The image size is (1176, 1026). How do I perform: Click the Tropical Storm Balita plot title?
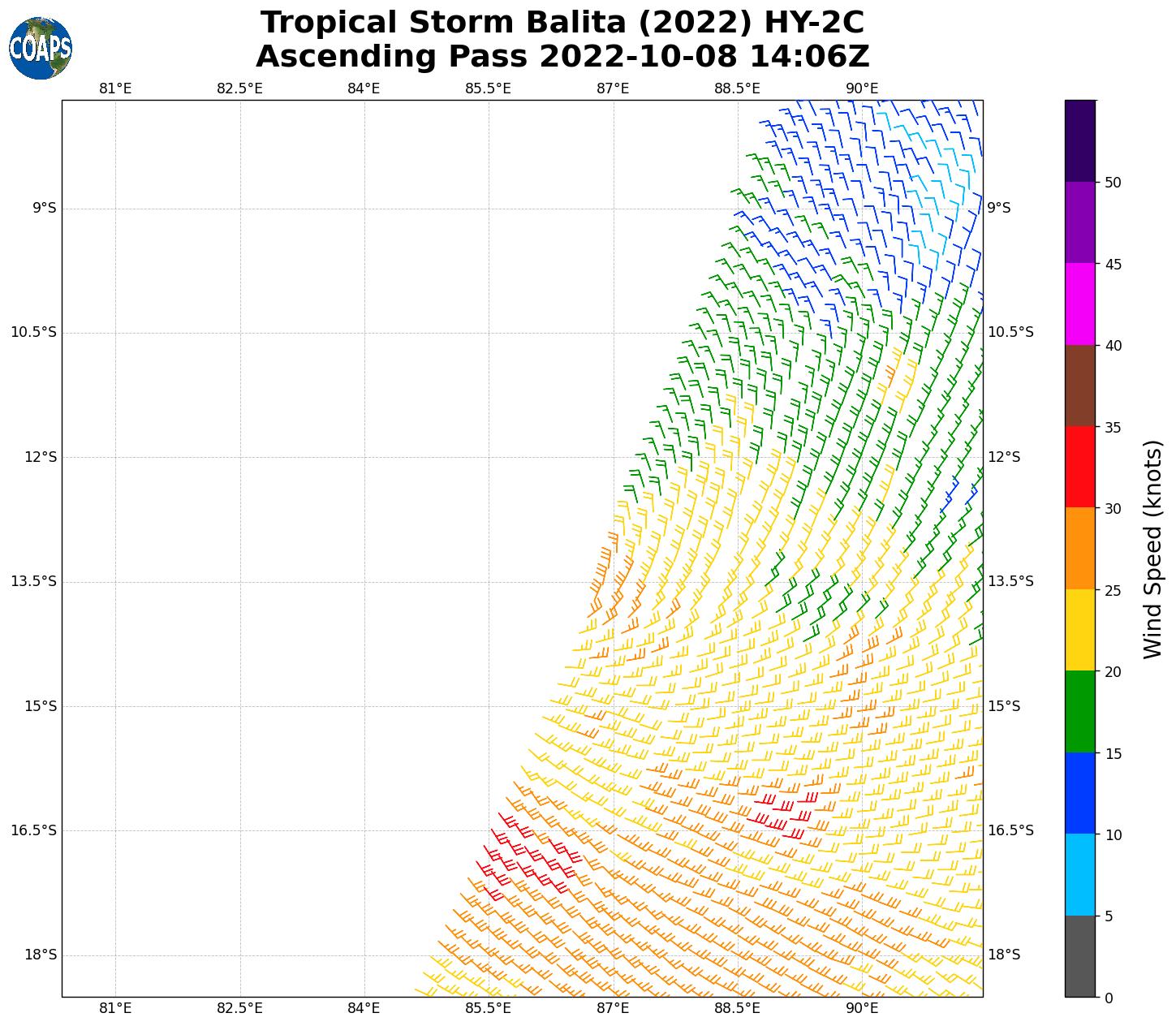pyautogui.click(x=562, y=40)
